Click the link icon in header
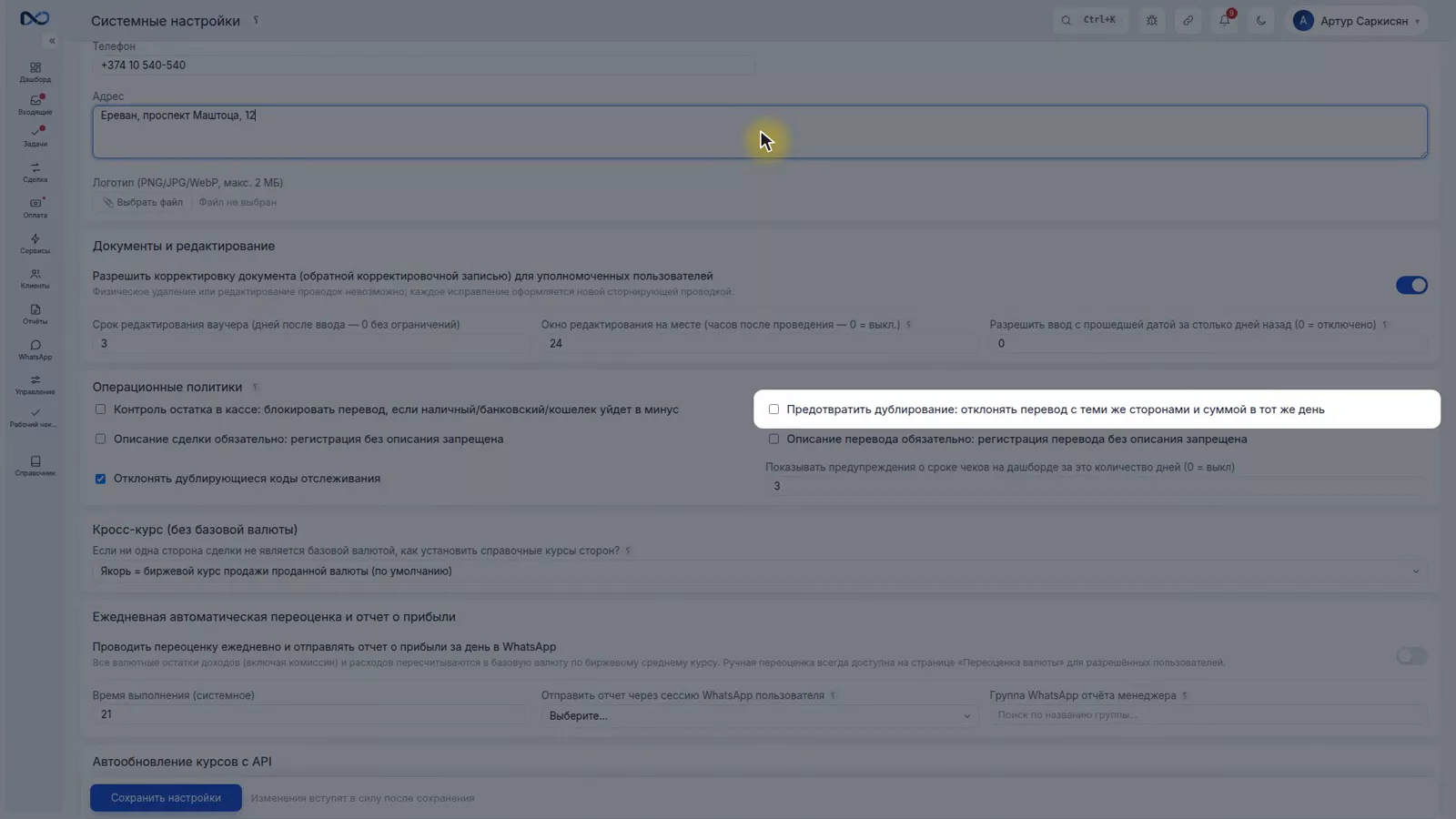This screenshot has height=819, width=1456. click(1188, 20)
